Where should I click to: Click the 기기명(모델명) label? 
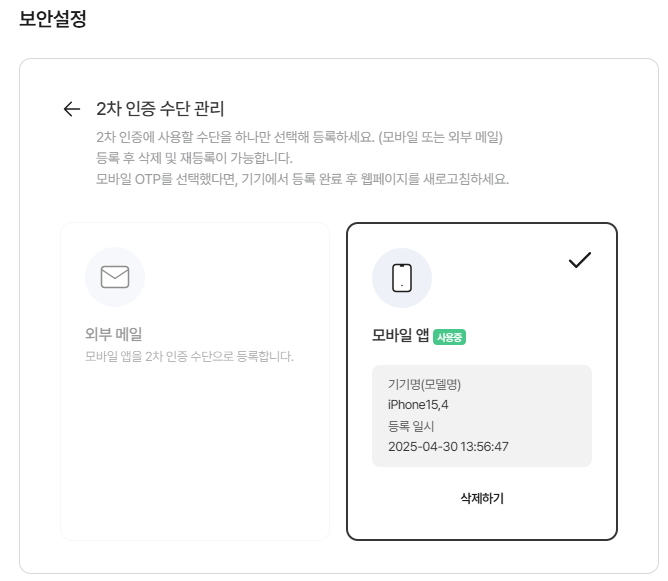pyautogui.click(x=424, y=384)
